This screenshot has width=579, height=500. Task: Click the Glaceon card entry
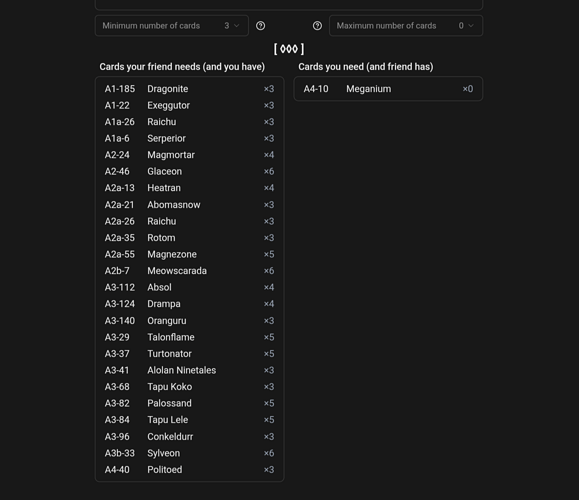(189, 172)
